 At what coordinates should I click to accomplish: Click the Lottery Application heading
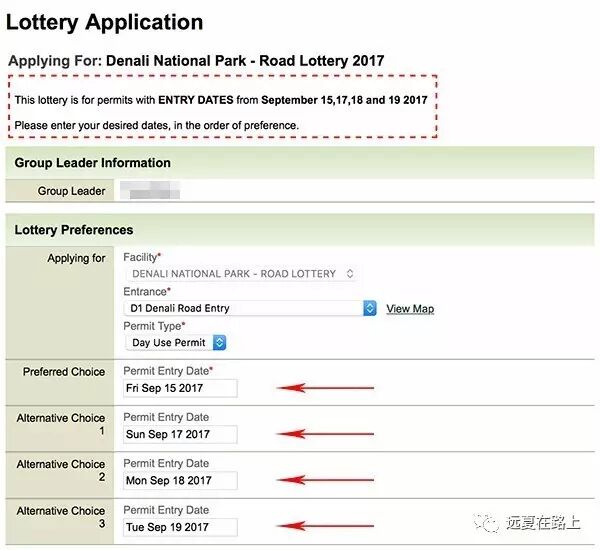pyautogui.click(x=104, y=22)
